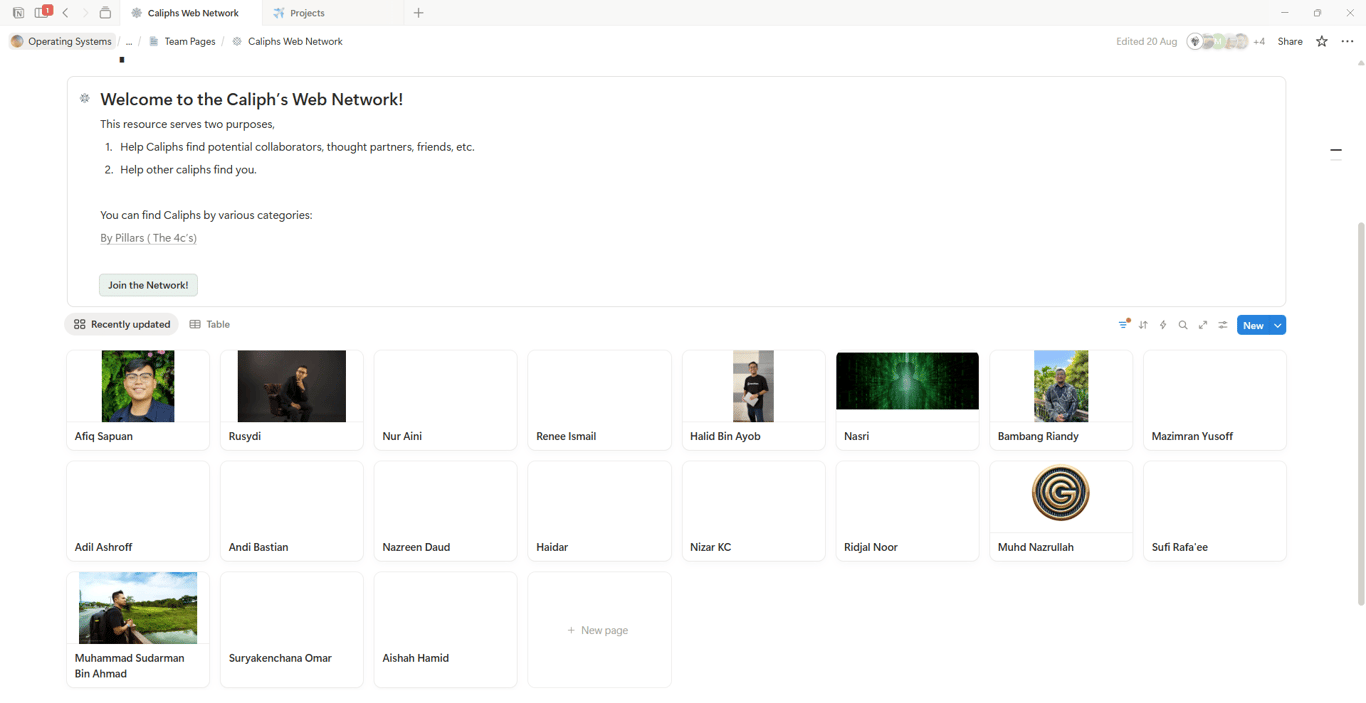Click the Join the Network! button
Image resolution: width=1366 pixels, height=703 pixels.
pos(148,285)
